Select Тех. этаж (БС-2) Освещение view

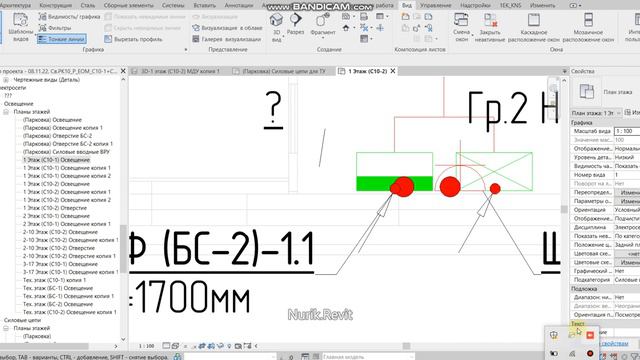[x=58, y=304]
